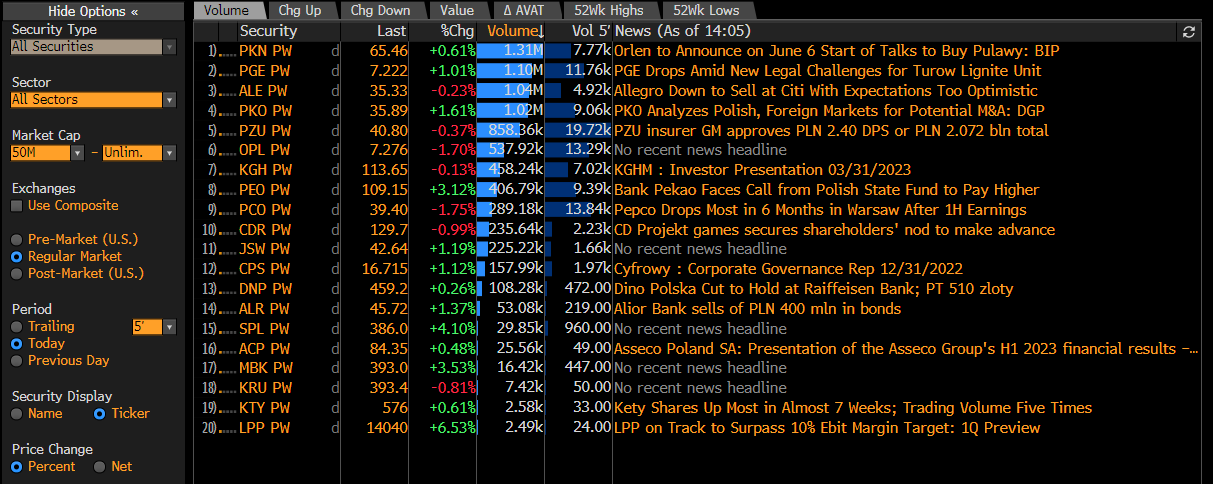Image resolution: width=1213 pixels, height=484 pixels.
Task: Open the LPP PW security
Action: [265, 428]
